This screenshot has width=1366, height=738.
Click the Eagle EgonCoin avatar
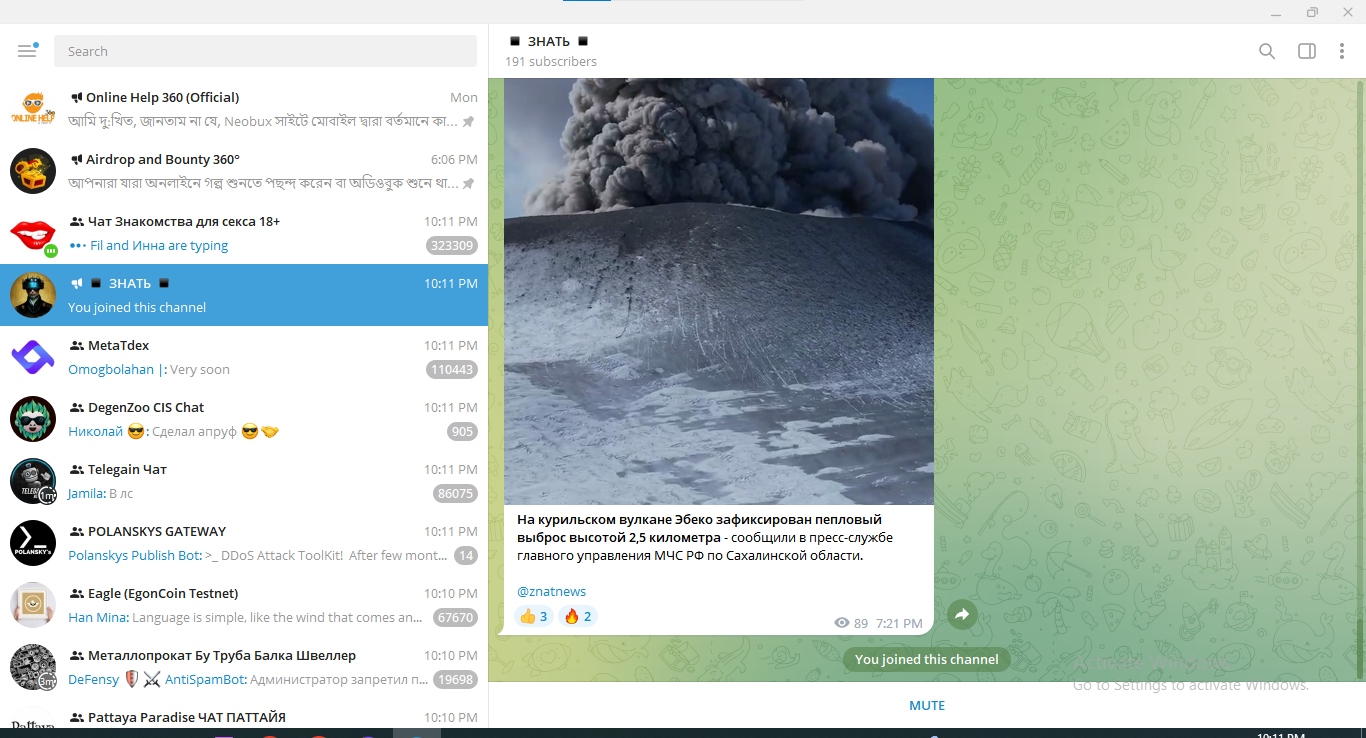[33, 605]
